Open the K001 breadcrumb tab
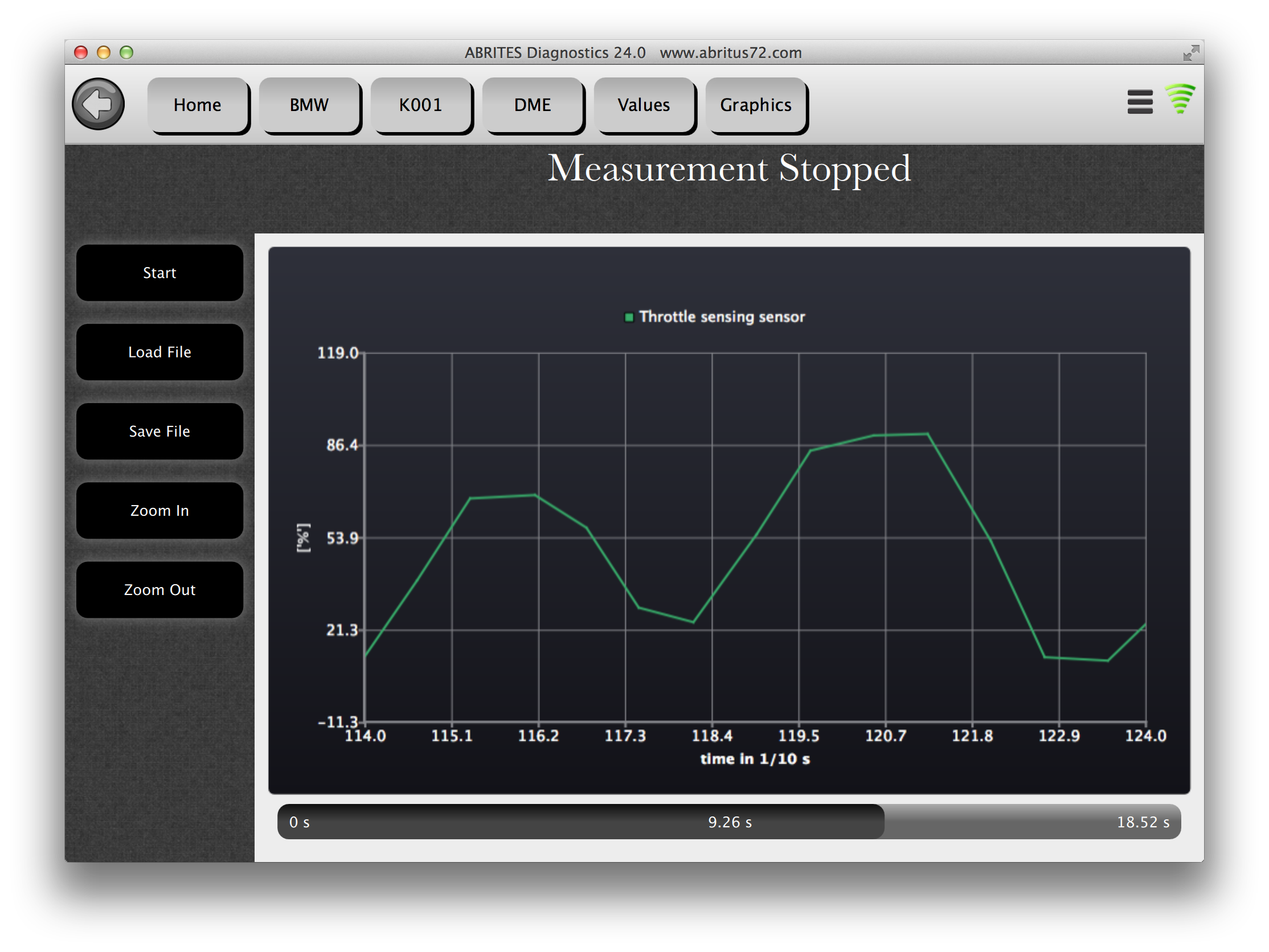Viewport: 1269px width, 952px height. pyautogui.click(x=420, y=105)
